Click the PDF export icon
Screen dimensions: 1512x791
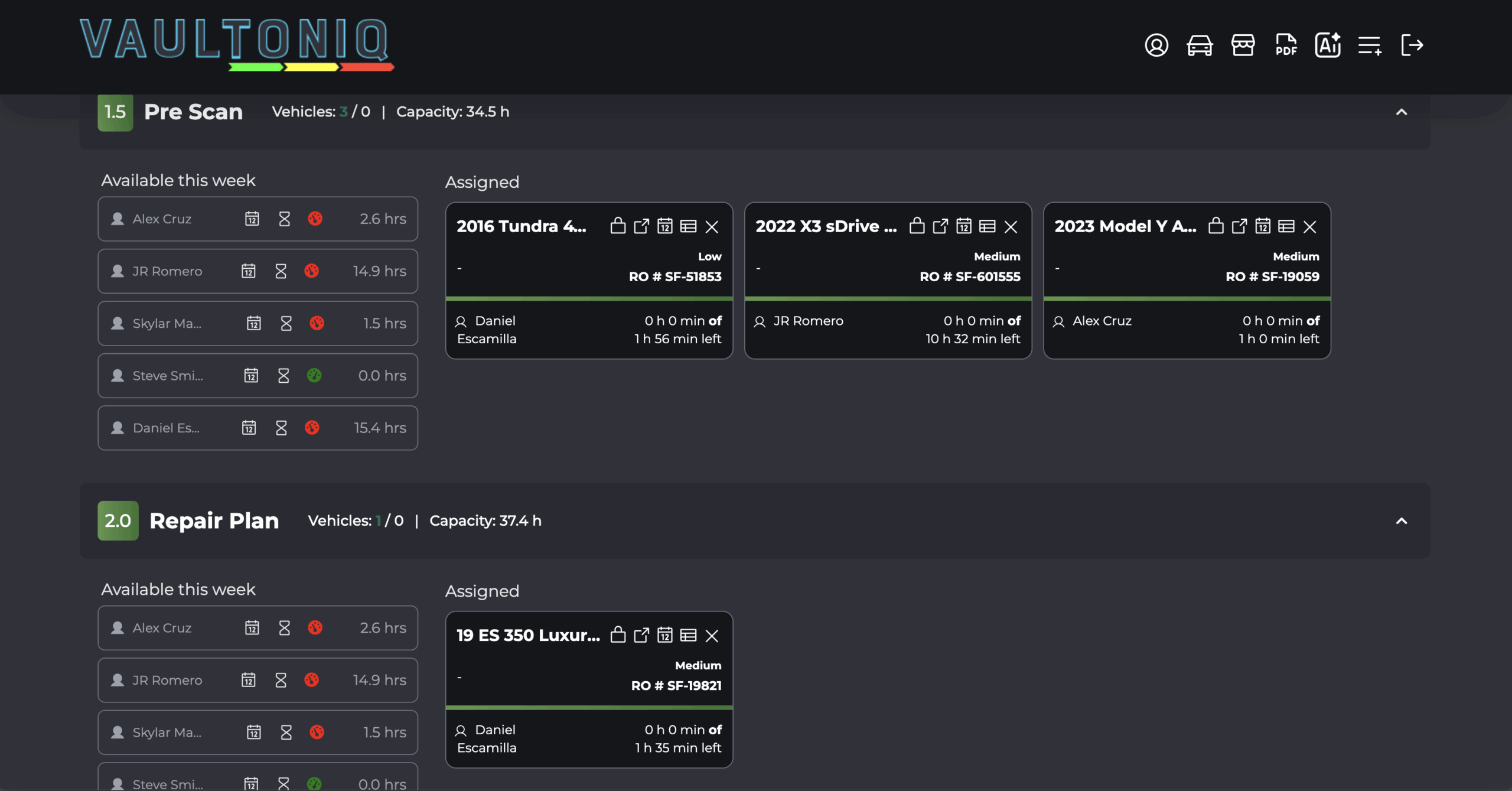[x=1286, y=45]
